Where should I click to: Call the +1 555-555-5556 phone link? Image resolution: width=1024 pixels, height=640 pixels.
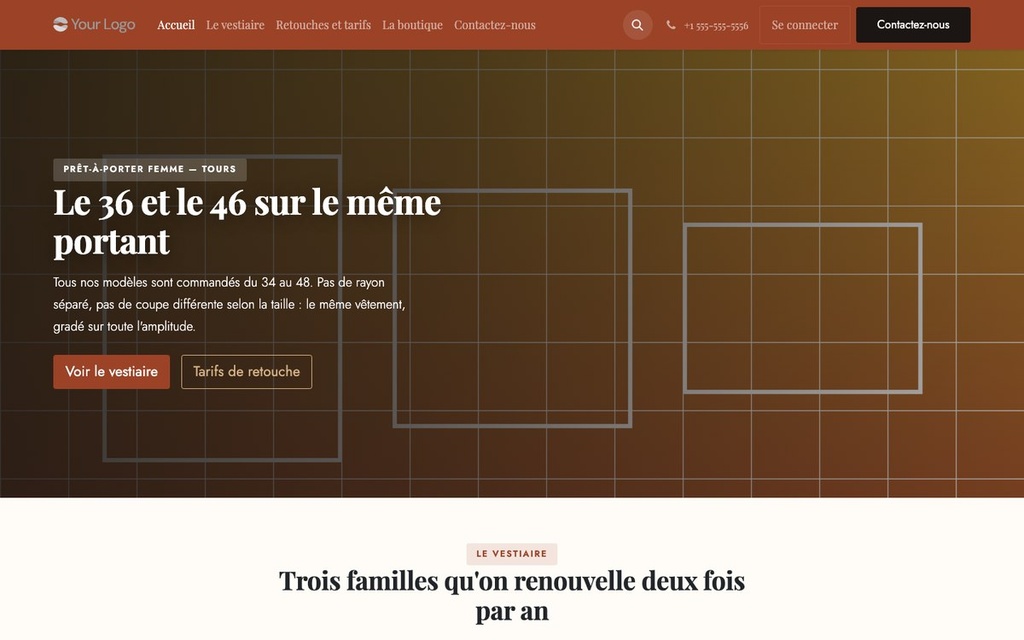coord(716,25)
